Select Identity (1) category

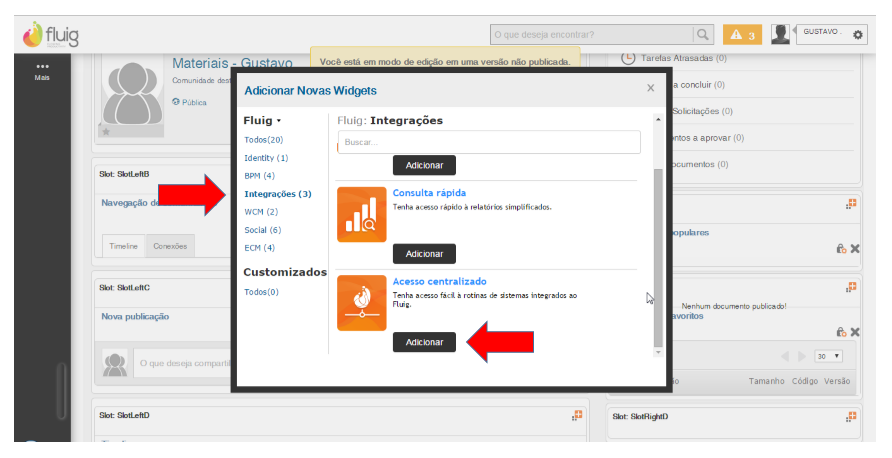click(266, 158)
